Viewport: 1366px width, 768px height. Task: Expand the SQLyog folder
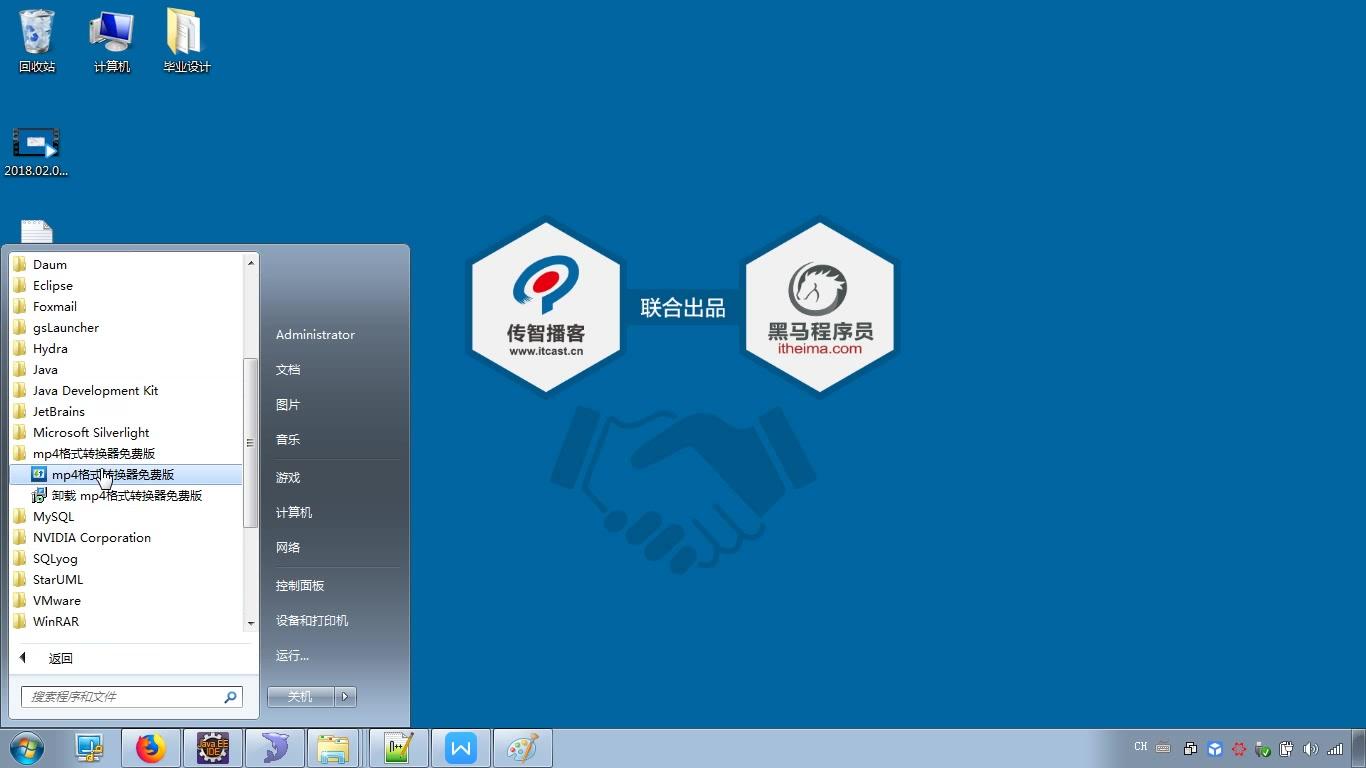click(x=126, y=559)
